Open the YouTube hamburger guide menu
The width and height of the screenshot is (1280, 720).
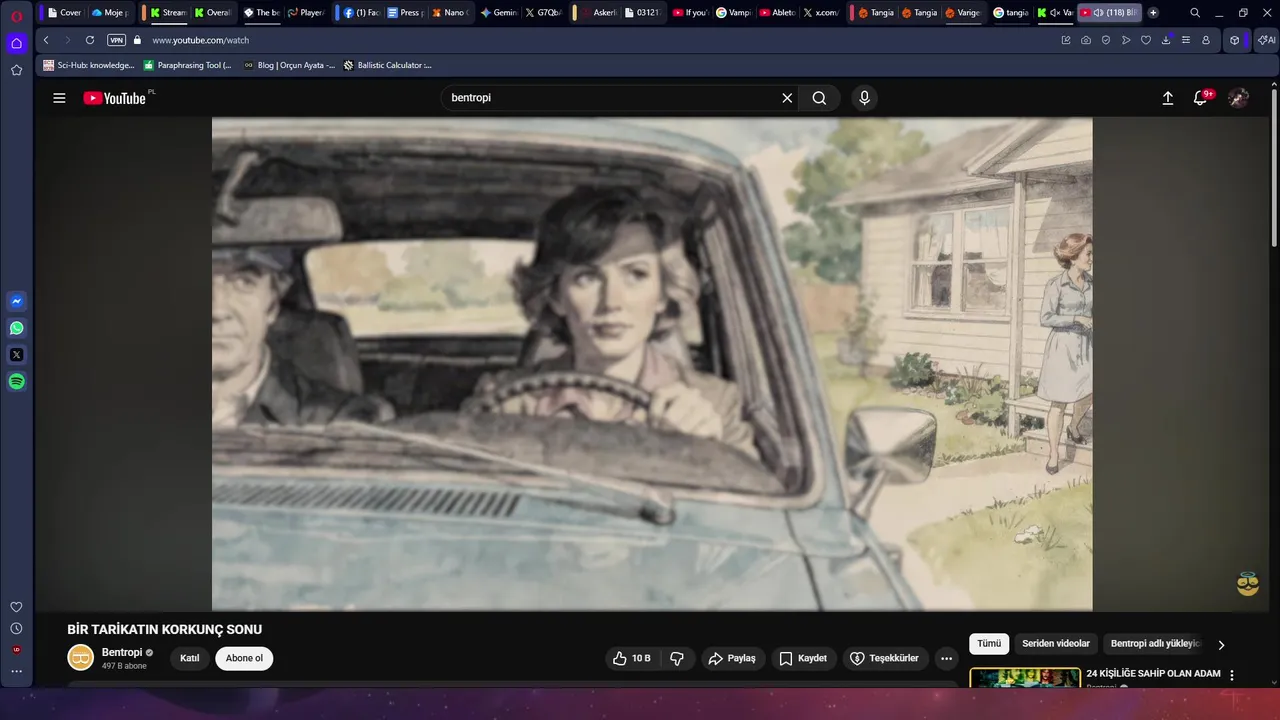click(x=59, y=98)
